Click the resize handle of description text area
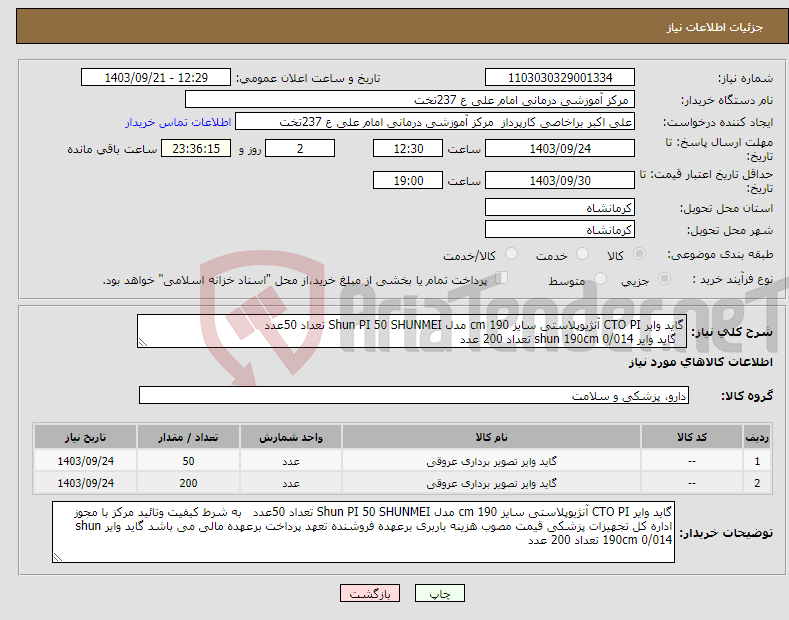The width and height of the screenshot is (789, 620). pyautogui.click(x=143, y=342)
